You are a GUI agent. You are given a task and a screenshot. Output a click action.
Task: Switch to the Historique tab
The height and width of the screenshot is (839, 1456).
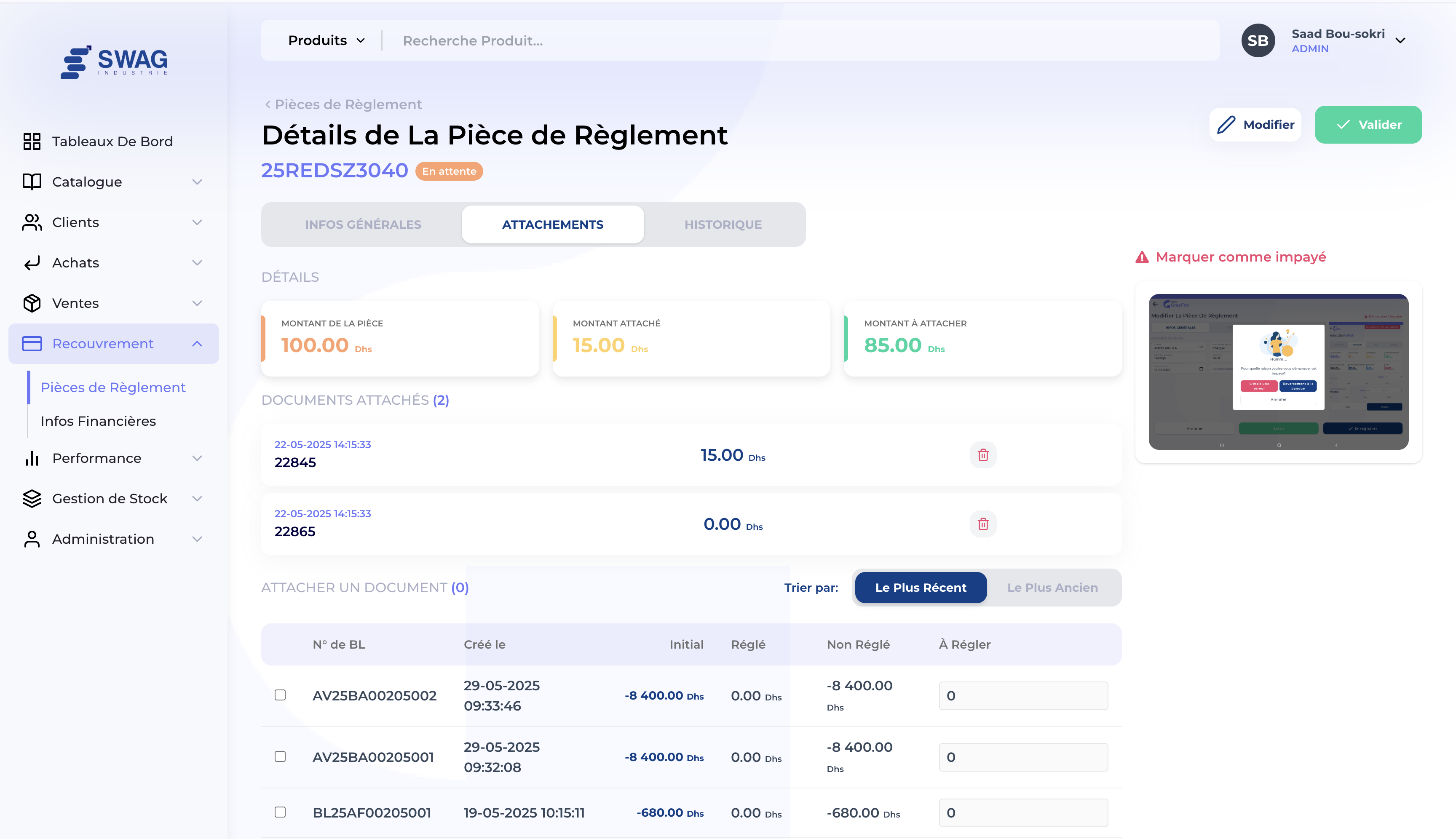[723, 224]
